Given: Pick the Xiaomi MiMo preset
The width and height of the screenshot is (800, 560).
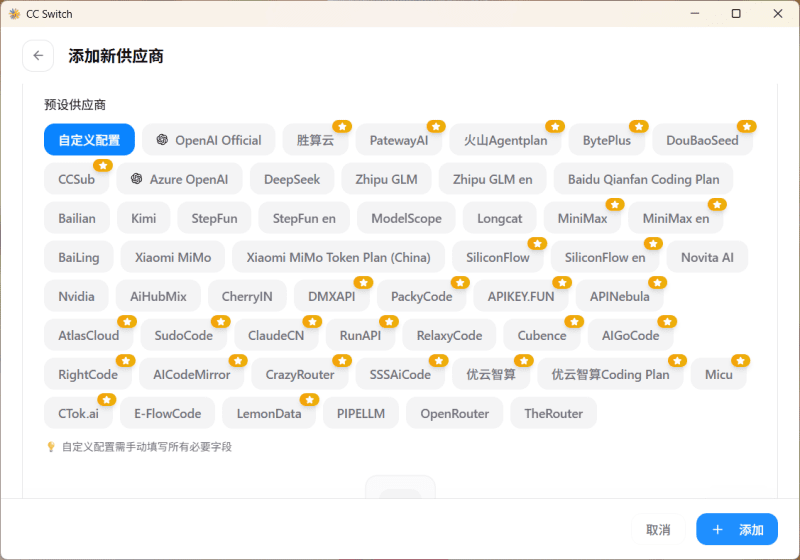Looking at the screenshot, I should pos(173,257).
